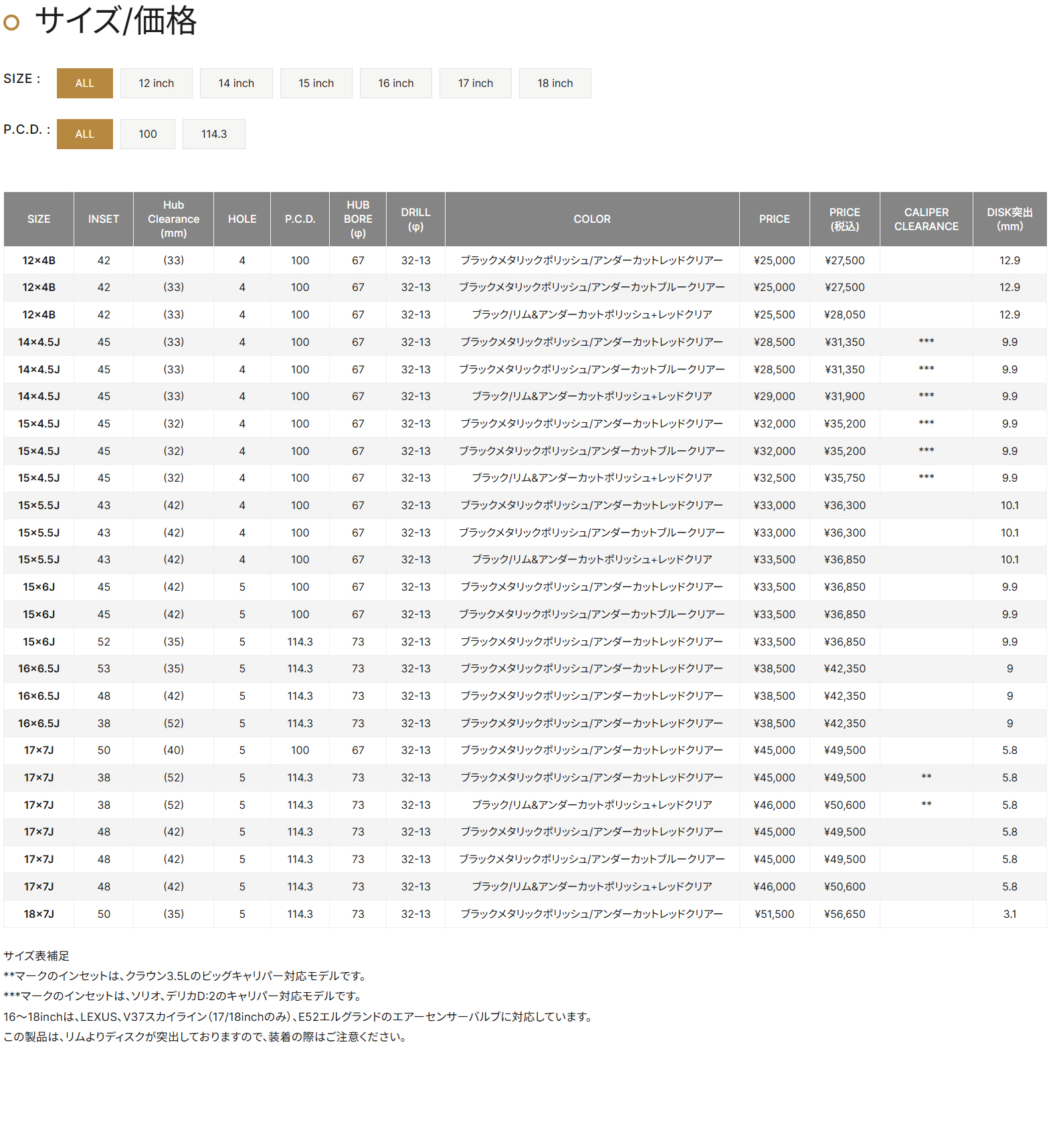Click the HUB BORE column header
Viewport: 1055px width, 1148px height.
(x=357, y=219)
